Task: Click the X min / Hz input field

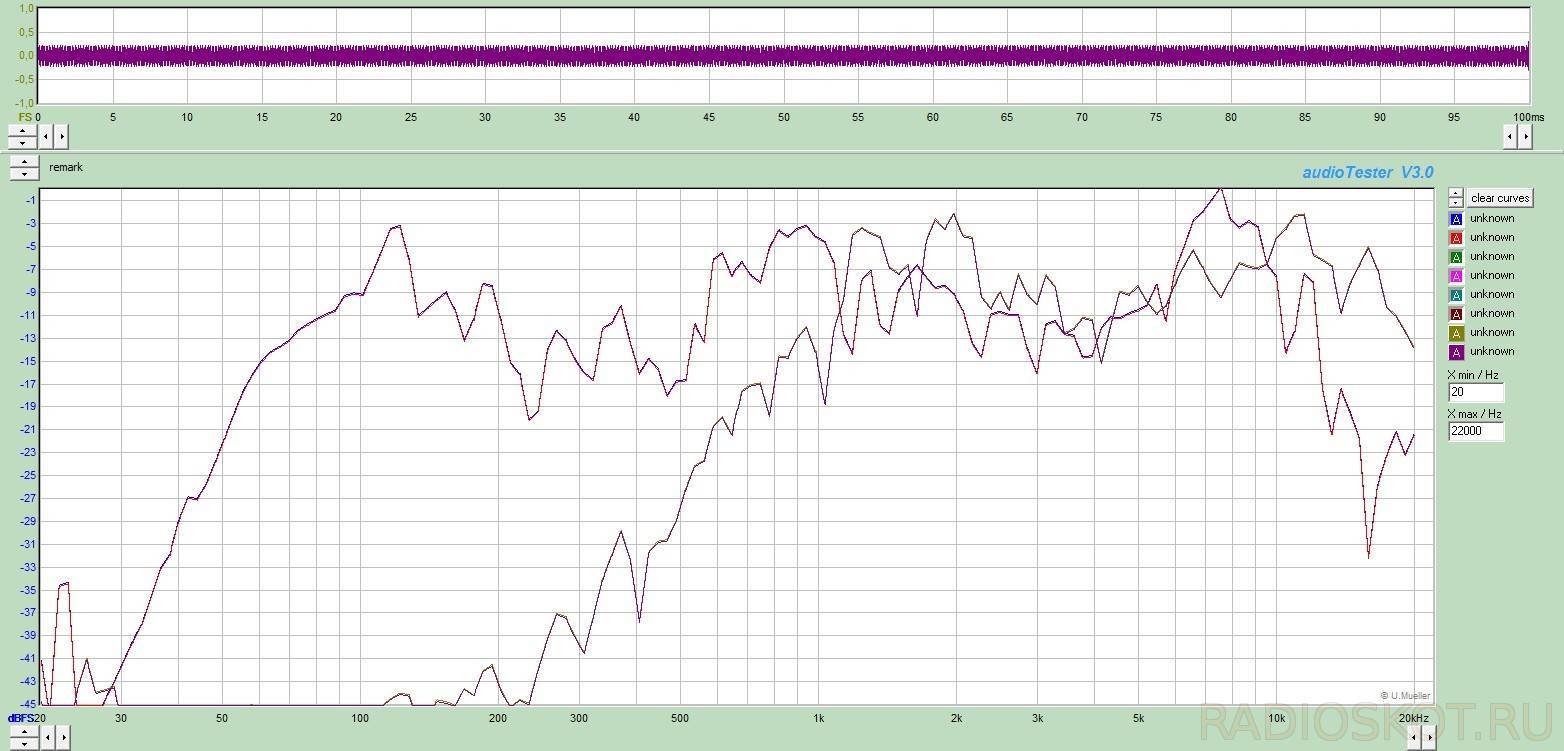Action: click(x=1475, y=393)
